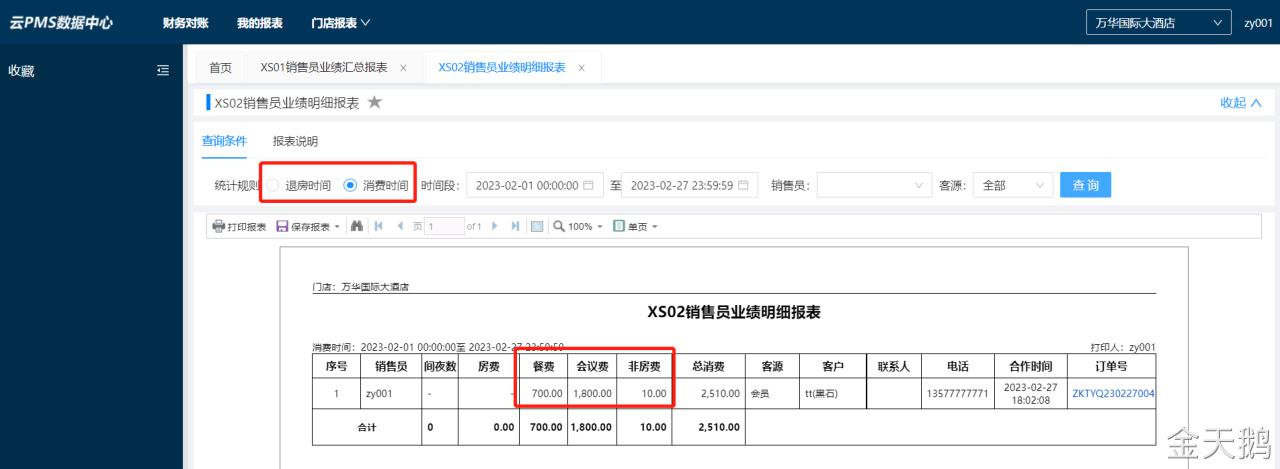Click the 总消费 column header
The width and height of the screenshot is (1280, 469).
[x=708, y=366]
